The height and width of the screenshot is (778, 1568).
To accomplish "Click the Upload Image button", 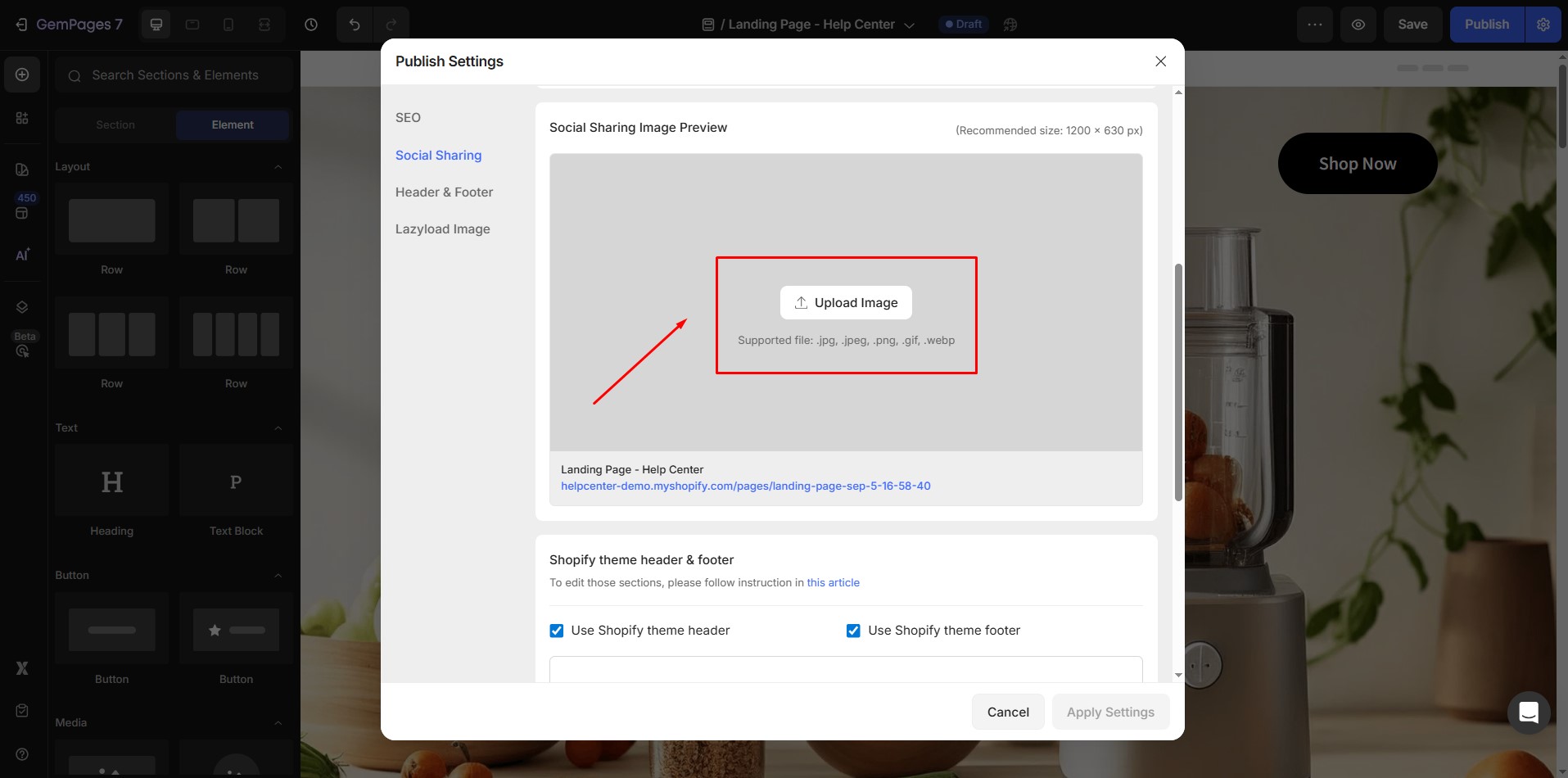I will (x=846, y=303).
